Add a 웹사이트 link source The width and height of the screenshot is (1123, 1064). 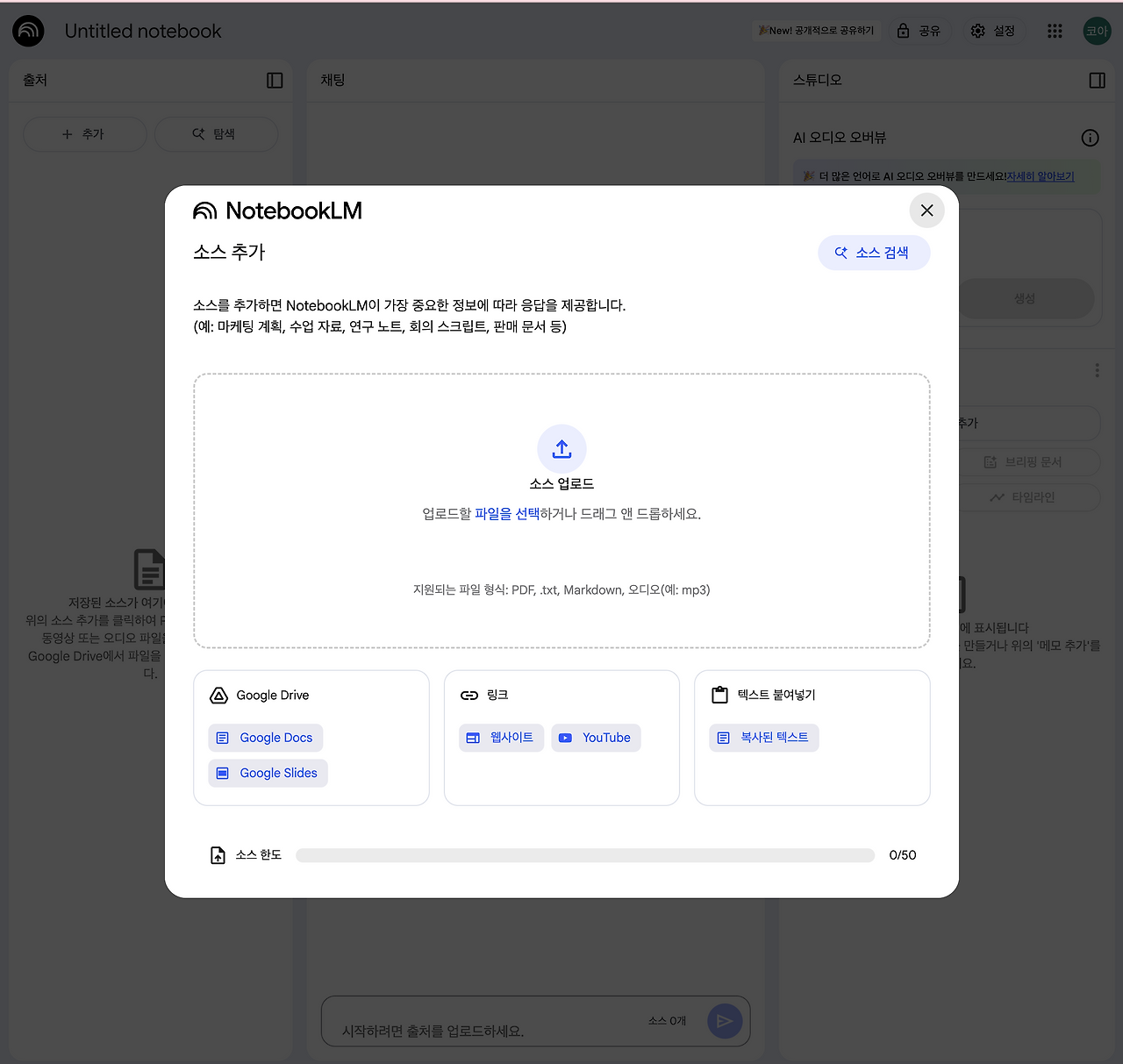pyautogui.click(x=502, y=738)
